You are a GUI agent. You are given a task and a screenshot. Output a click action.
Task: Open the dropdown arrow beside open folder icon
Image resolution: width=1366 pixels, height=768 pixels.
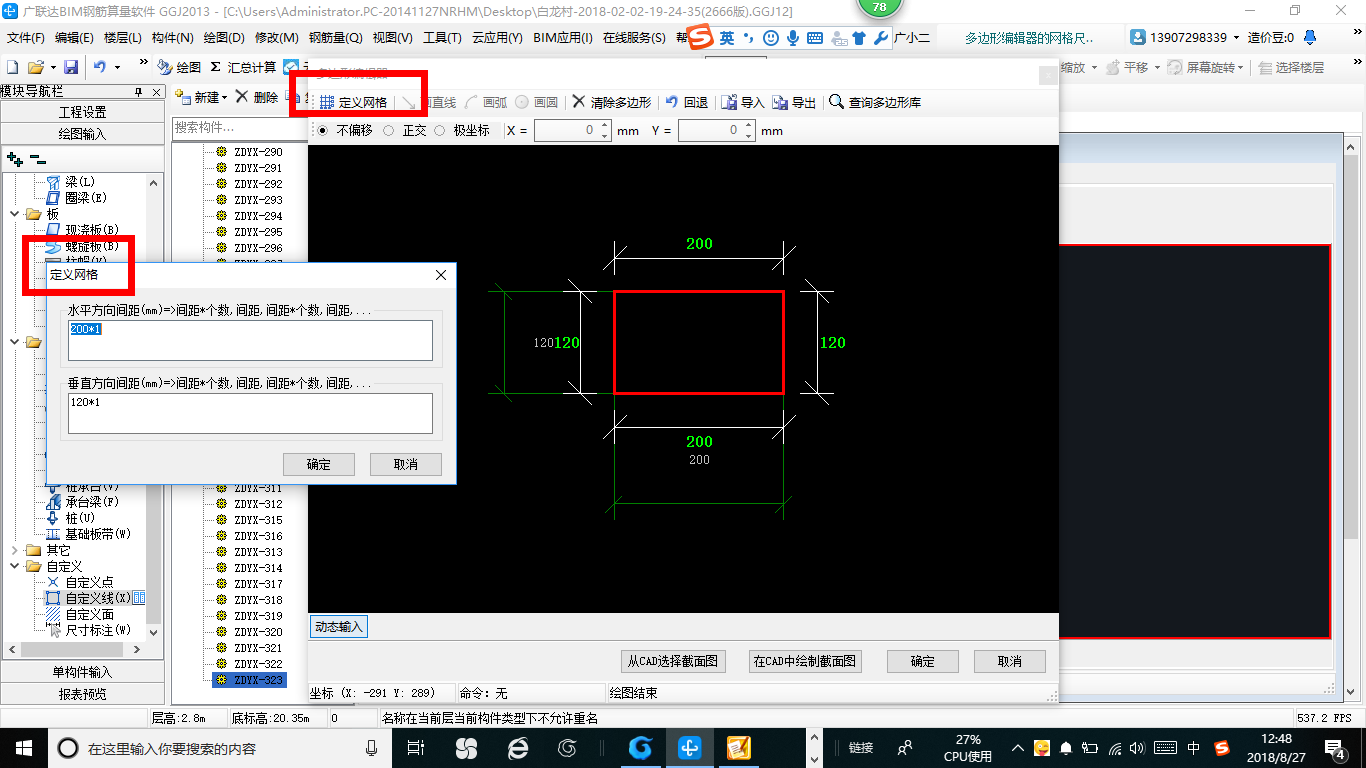[52, 67]
